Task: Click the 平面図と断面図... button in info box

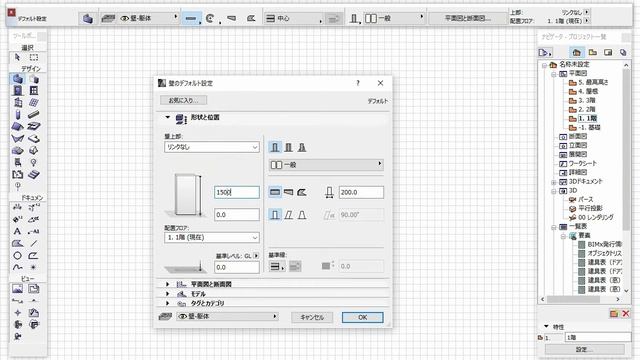Action: pyautogui.click(x=468, y=18)
